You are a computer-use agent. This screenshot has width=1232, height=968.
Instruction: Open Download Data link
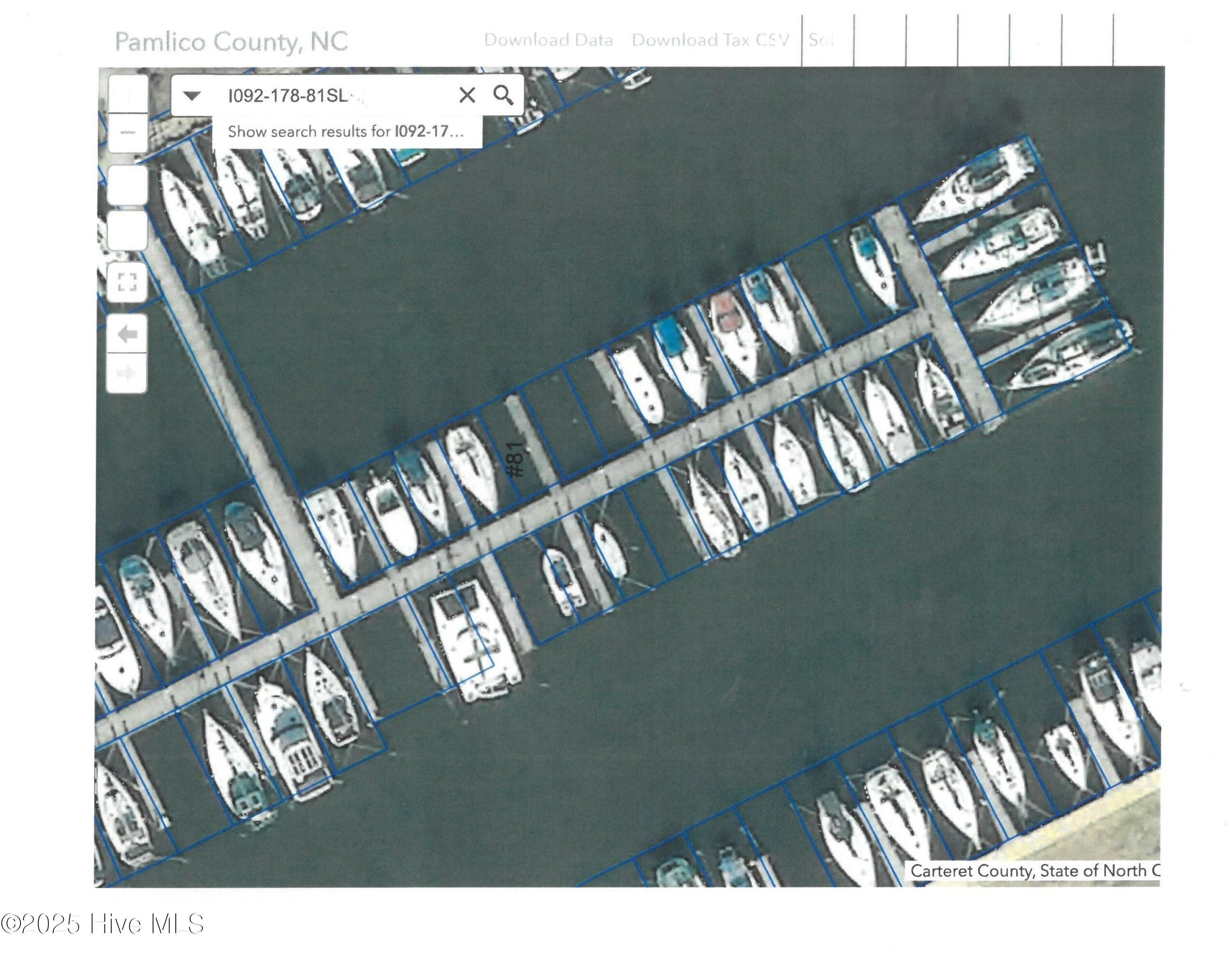(x=548, y=40)
